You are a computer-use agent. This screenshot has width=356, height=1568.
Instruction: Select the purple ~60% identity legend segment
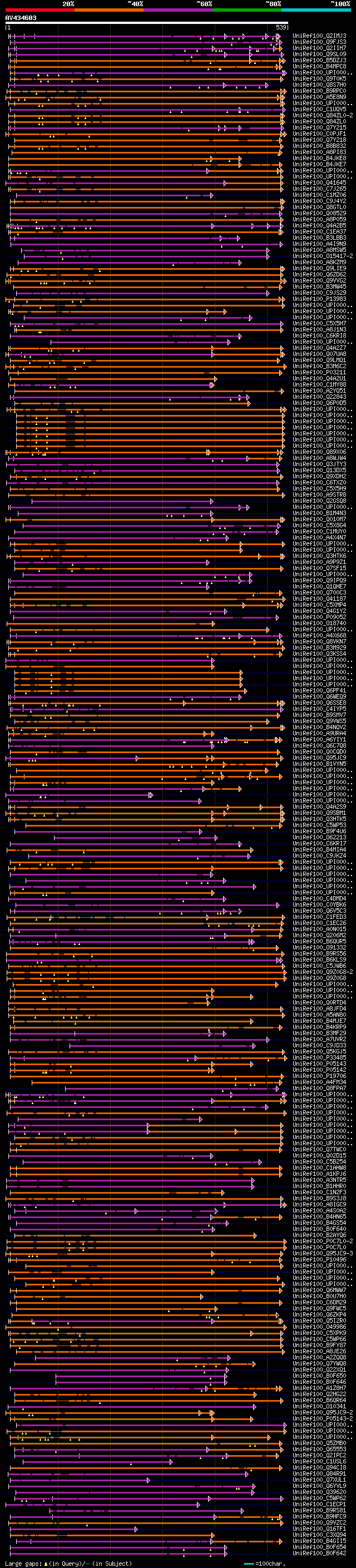[179, 11]
